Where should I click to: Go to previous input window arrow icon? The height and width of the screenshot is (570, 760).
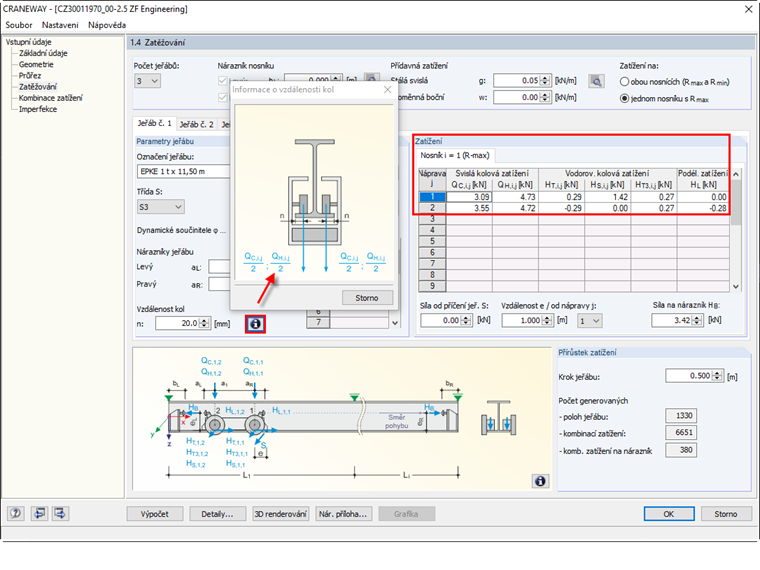pyautogui.click(x=40, y=513)
